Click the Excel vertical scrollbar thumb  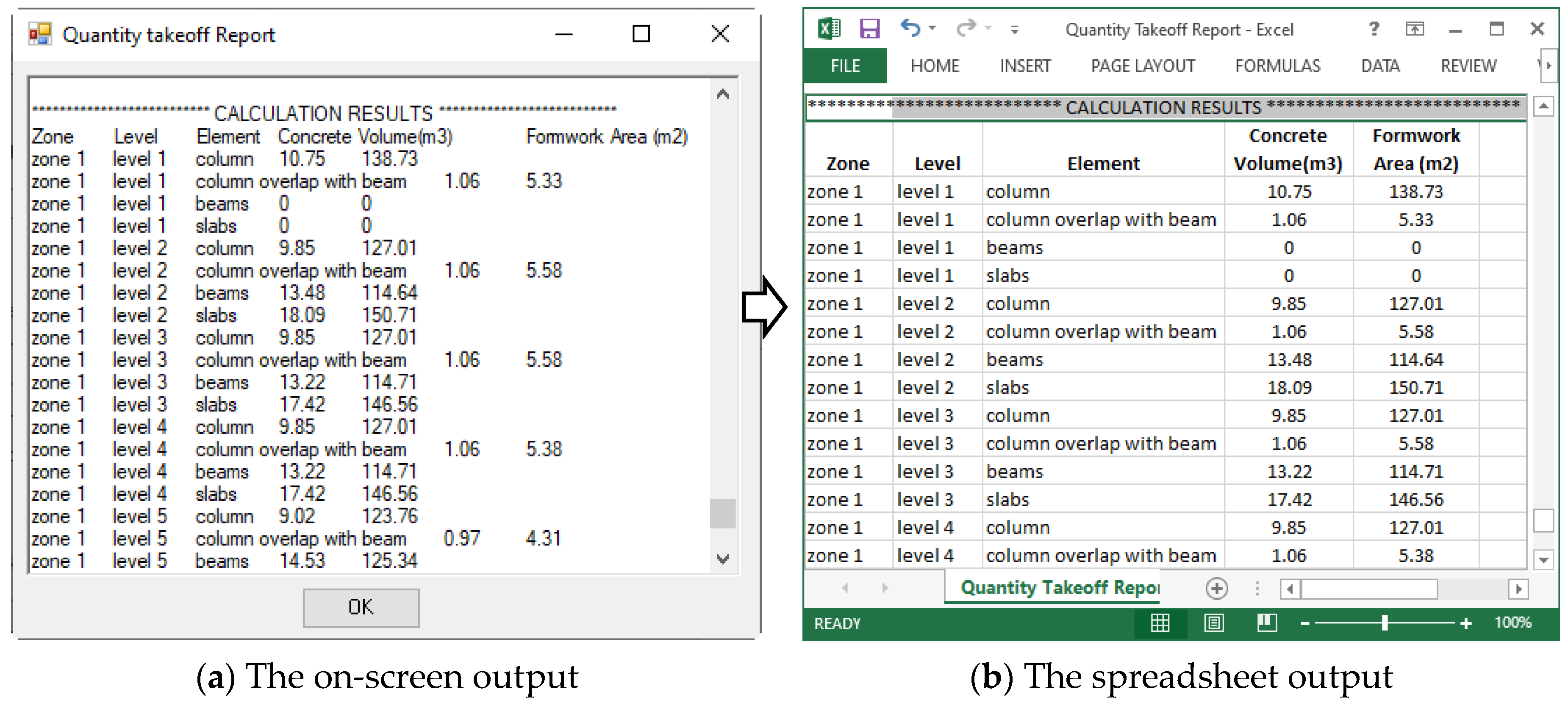coord(1543,520)
